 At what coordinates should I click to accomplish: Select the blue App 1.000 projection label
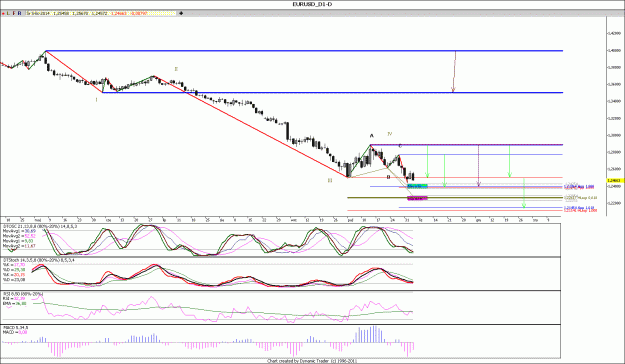click(580, 187)
